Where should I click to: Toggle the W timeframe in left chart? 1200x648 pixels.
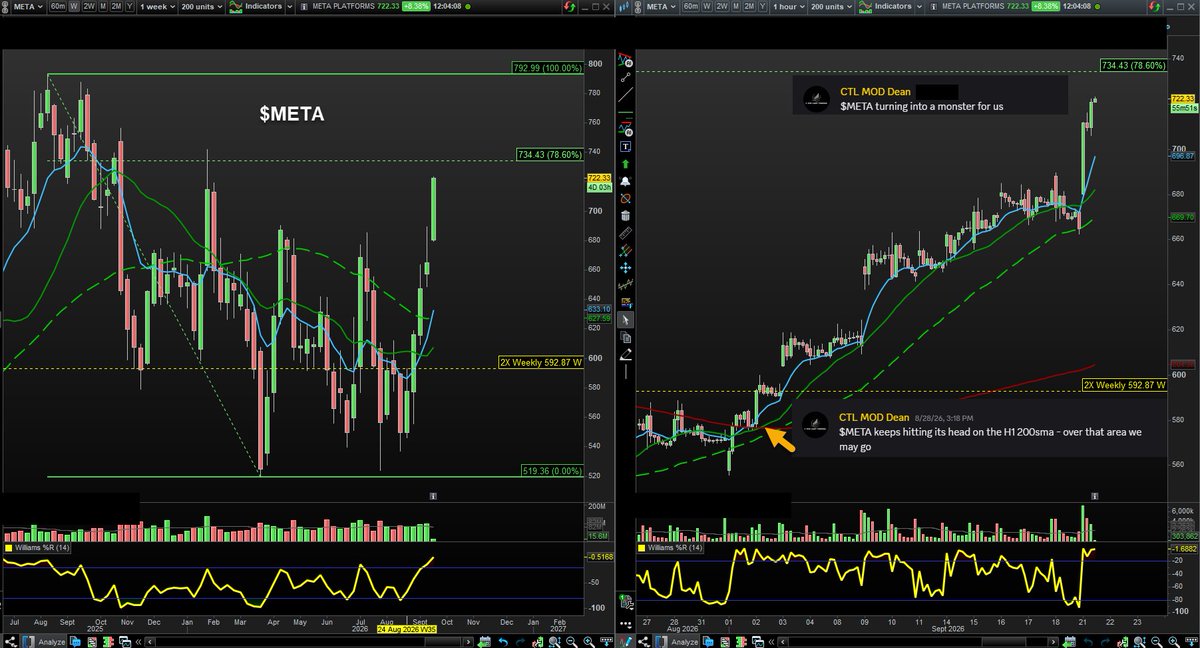coord(73,7)
